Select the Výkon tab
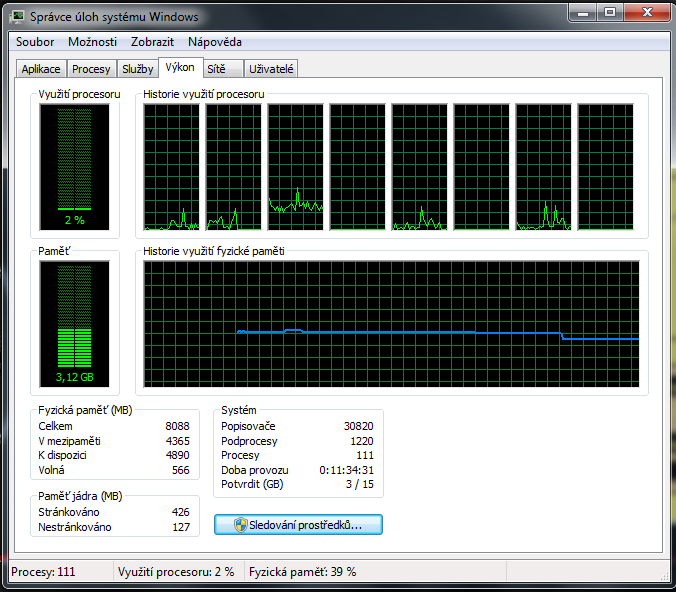The image size is (676, 592). point(180,68)
